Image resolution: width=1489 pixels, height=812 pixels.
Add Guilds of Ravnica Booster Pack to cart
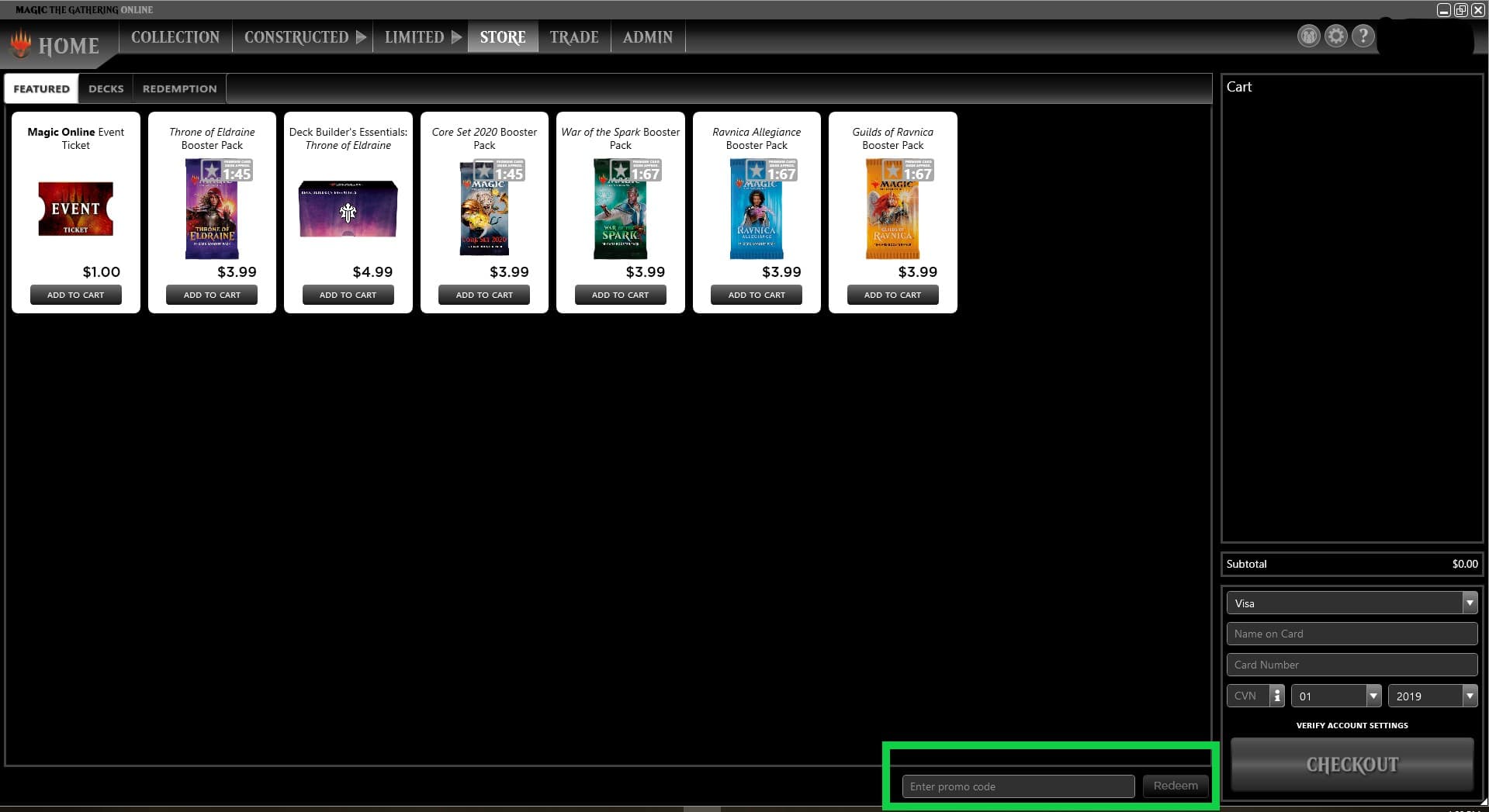pos(893,295)
